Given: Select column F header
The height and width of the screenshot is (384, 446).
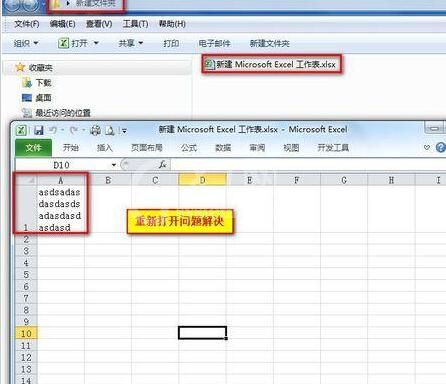Looking at the screenshot, I should (297, 180).
